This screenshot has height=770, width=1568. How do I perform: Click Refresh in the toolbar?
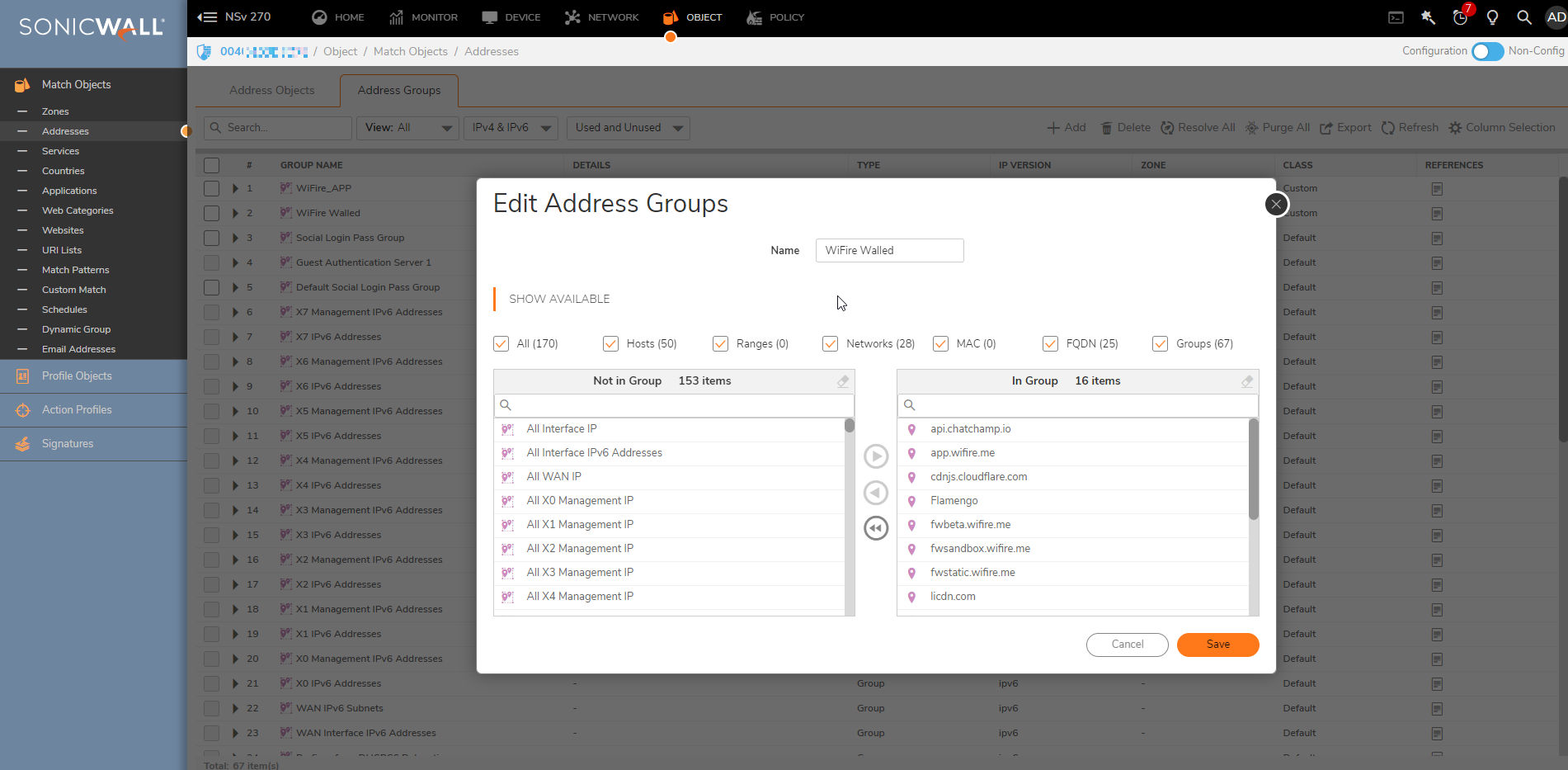coord(1410,128)
